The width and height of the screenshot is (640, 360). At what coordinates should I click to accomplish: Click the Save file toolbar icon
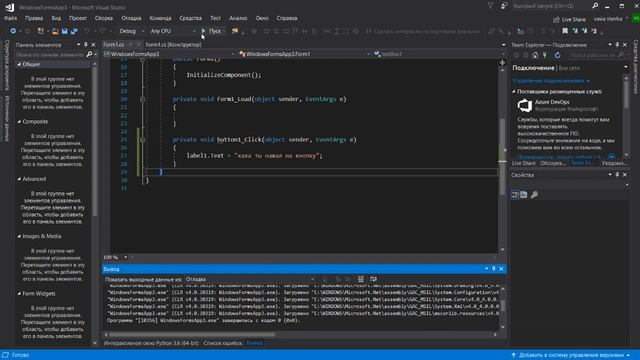click(64, 31)
